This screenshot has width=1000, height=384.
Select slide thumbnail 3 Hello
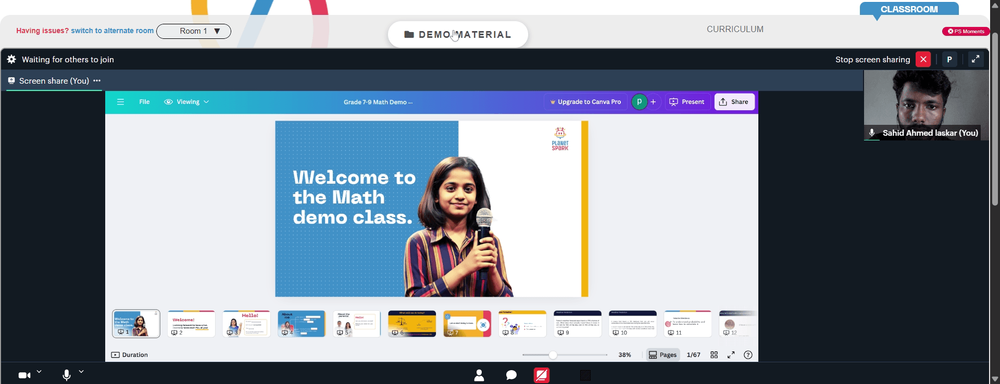[246, 323]
